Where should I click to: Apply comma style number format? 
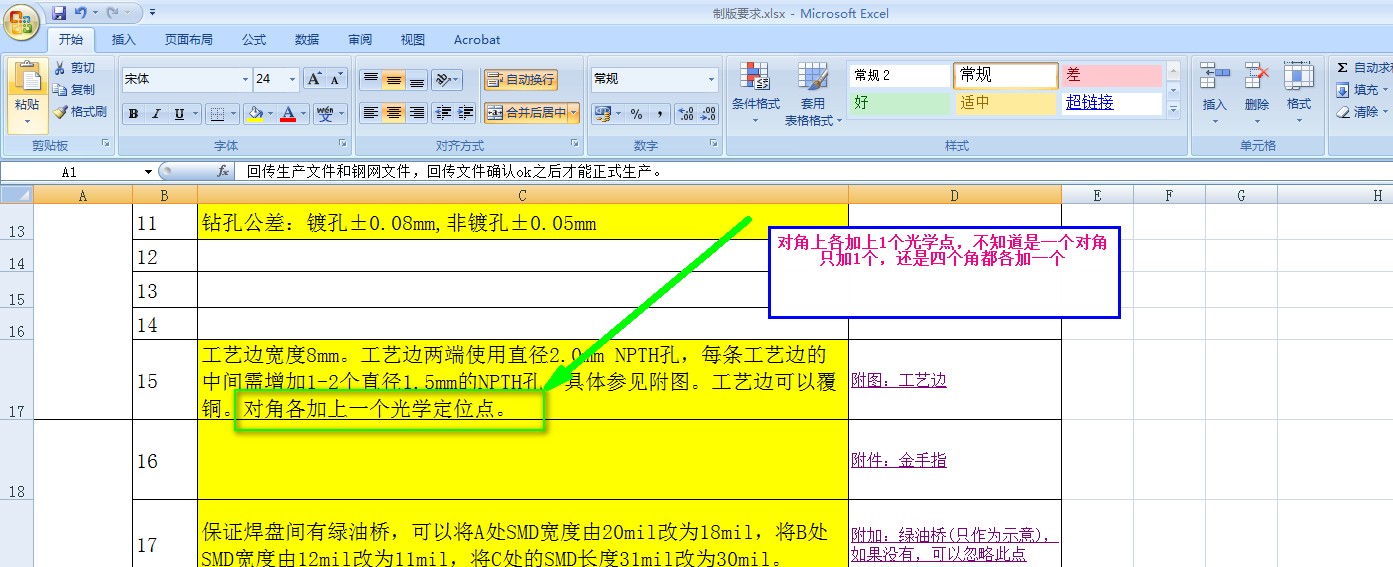coord(660,113)
